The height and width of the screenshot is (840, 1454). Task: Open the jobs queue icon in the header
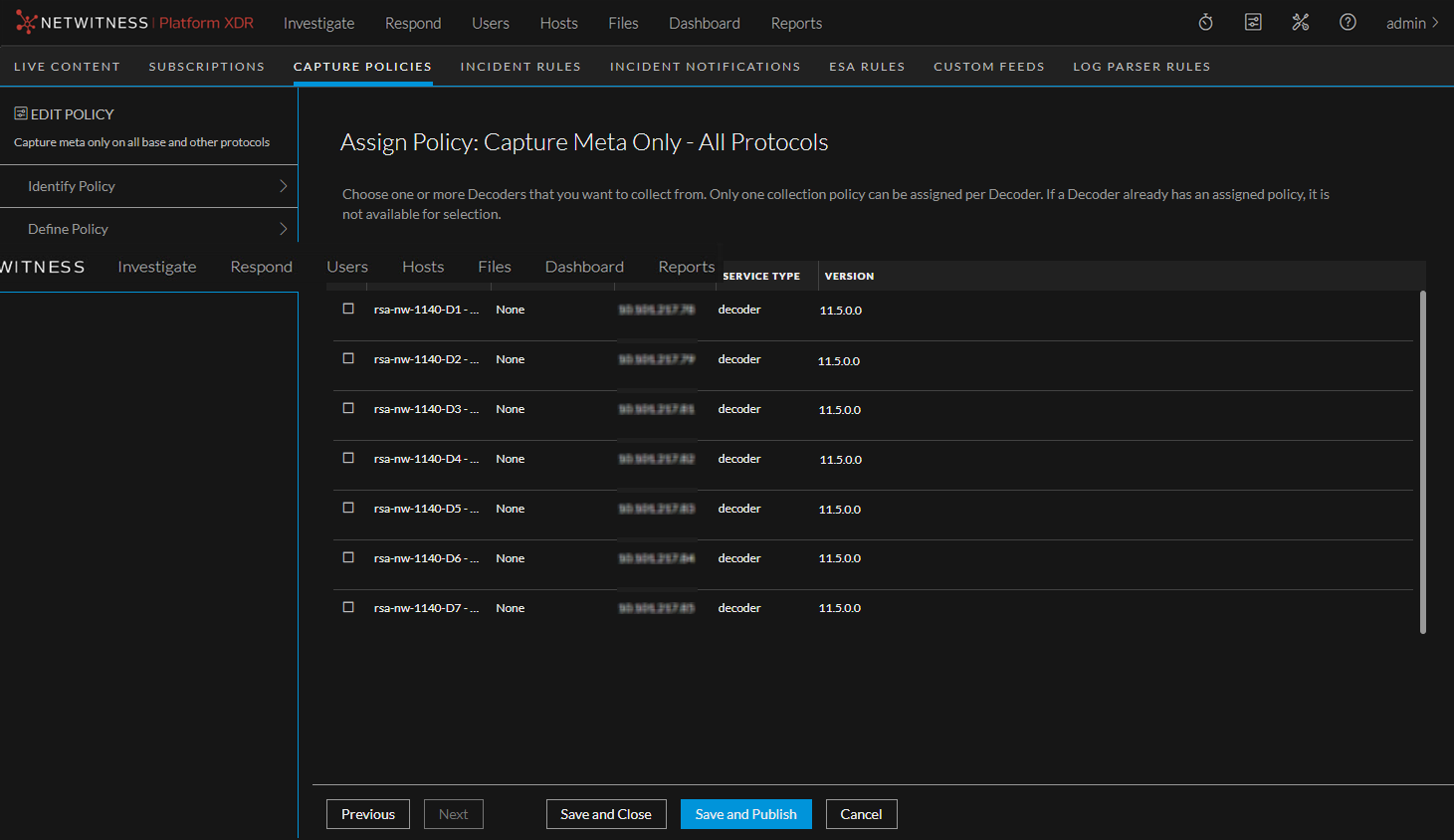coord(1252,22)
